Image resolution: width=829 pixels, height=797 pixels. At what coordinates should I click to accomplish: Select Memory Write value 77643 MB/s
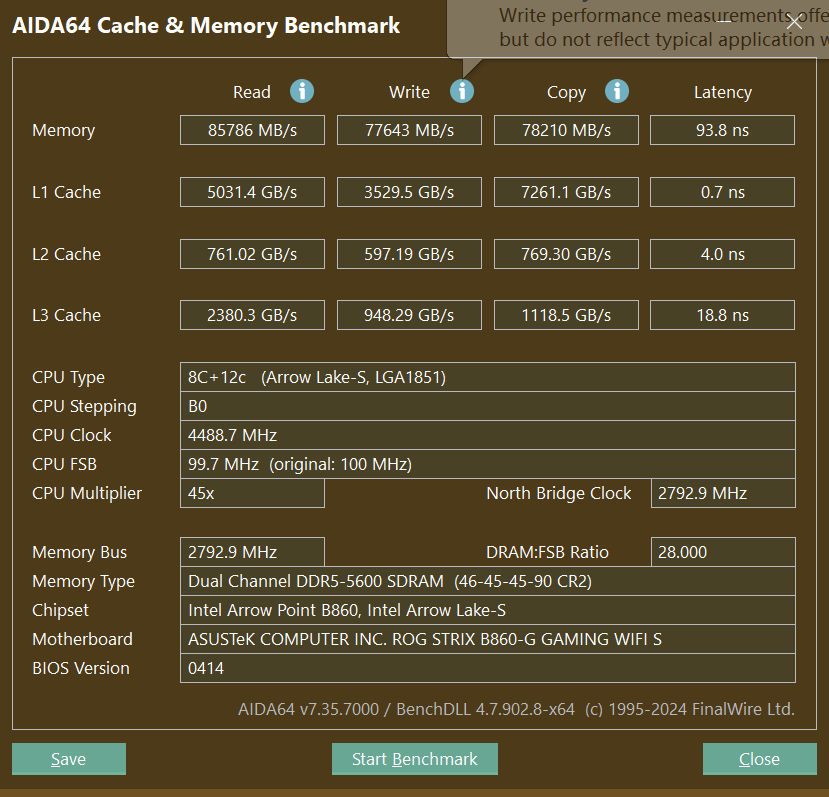pyautogui.click(x=409, y=130)
